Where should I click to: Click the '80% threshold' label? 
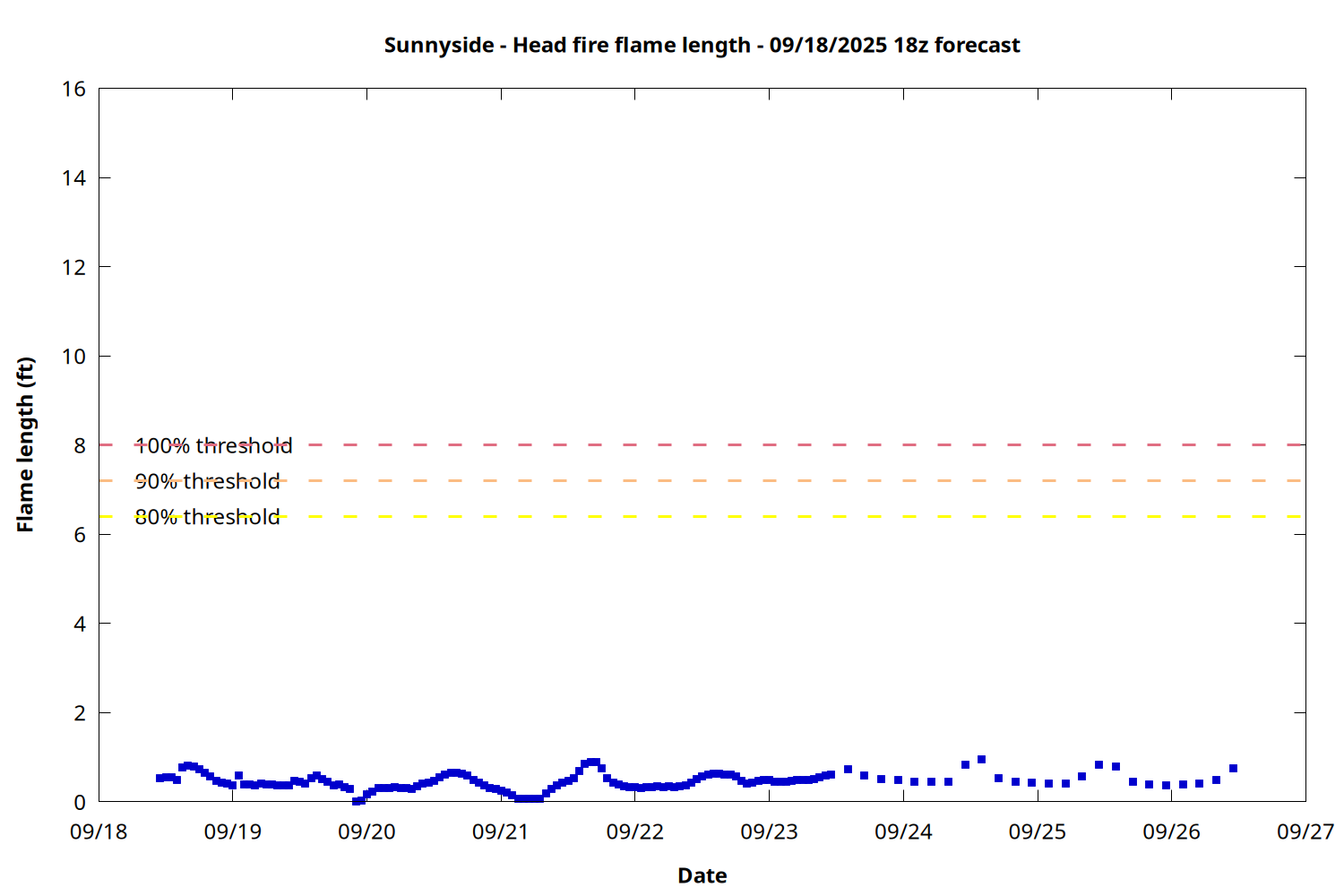[208, 517]
